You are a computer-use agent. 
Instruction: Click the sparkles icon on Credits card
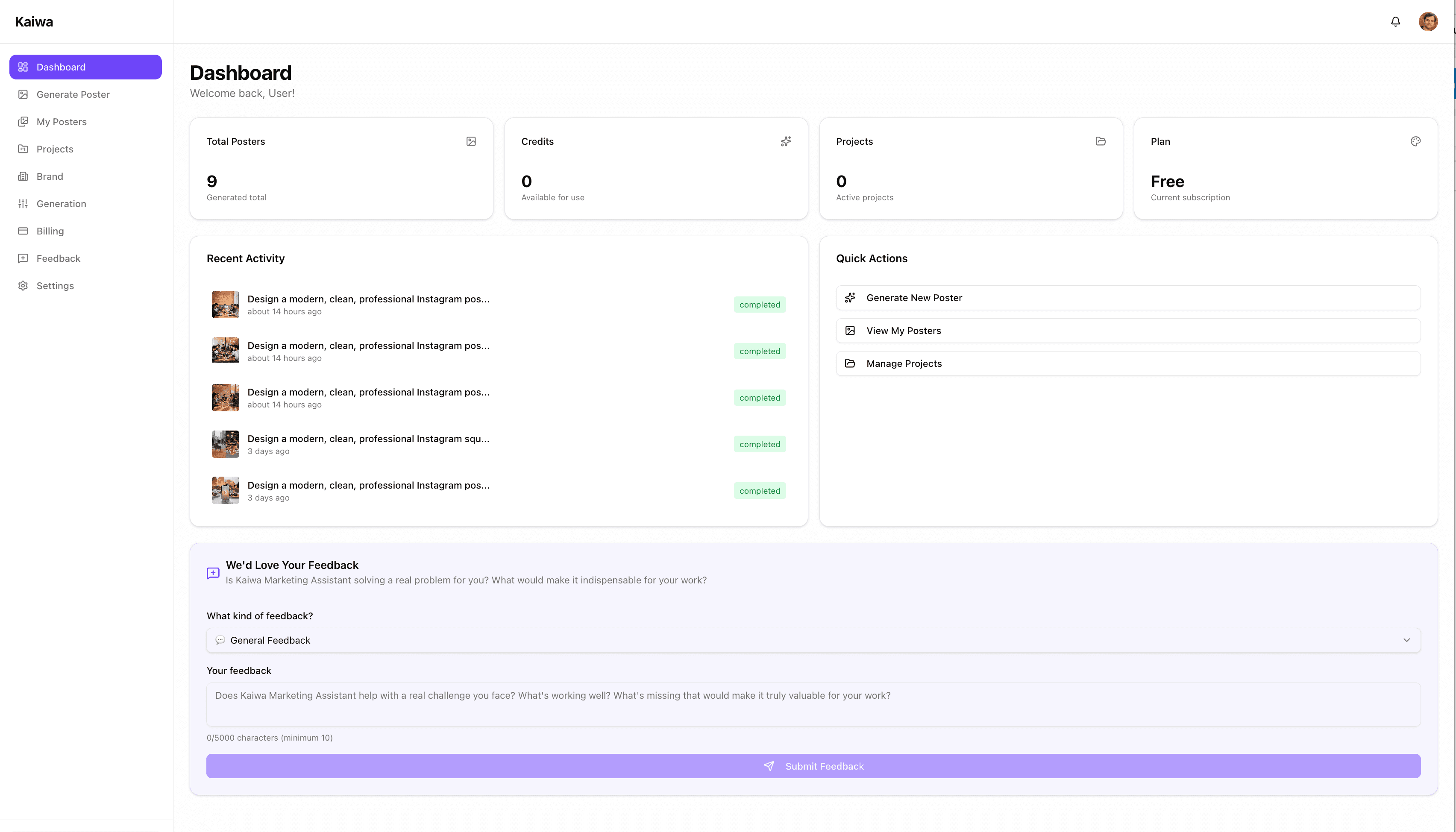pyautogui.click(x=786, y=141)
